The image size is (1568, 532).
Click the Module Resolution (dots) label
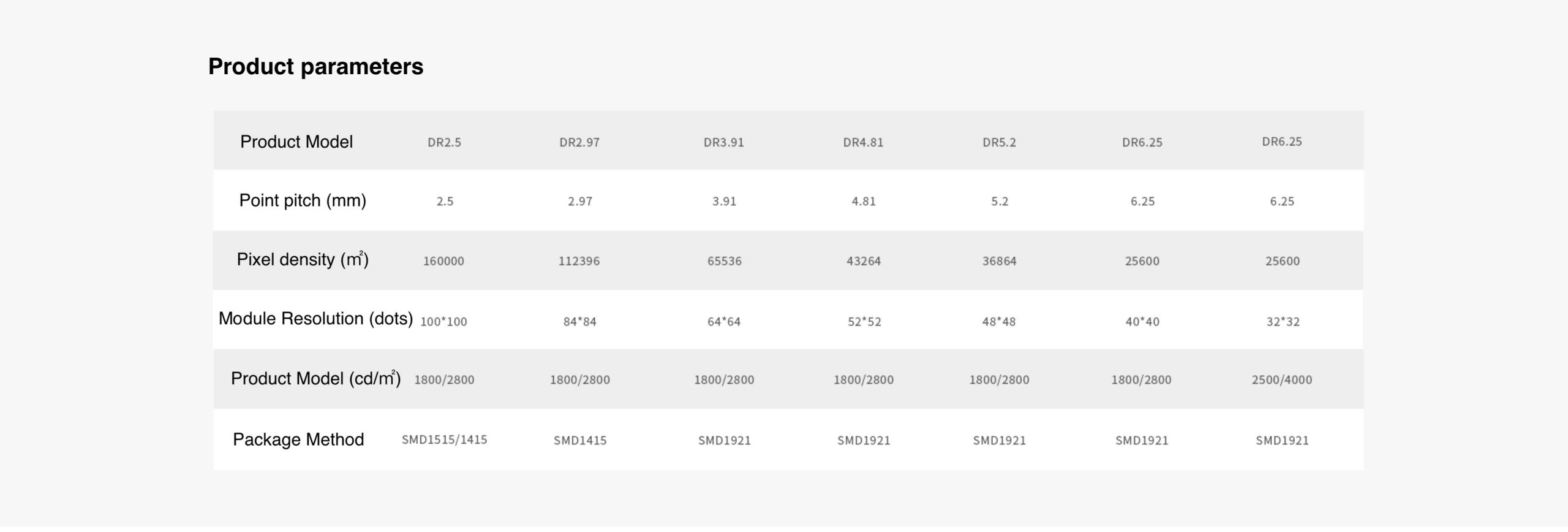(x=315, y=319)
